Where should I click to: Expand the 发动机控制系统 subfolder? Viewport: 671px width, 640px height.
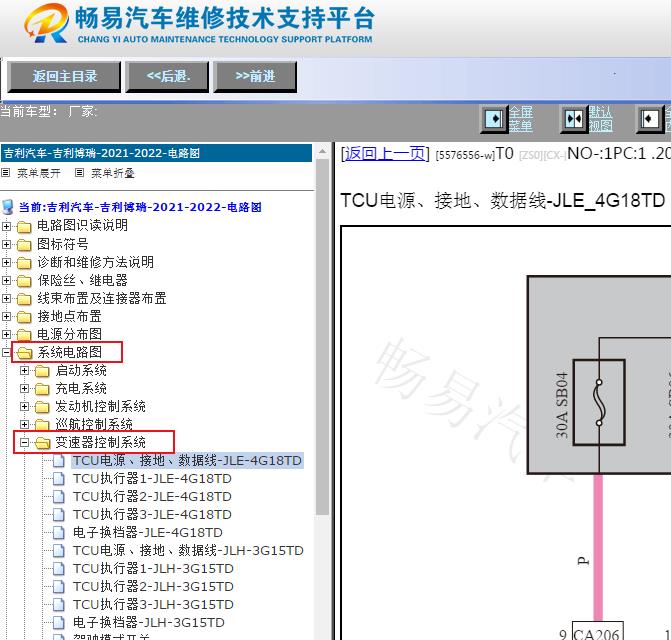pos(24,406)
